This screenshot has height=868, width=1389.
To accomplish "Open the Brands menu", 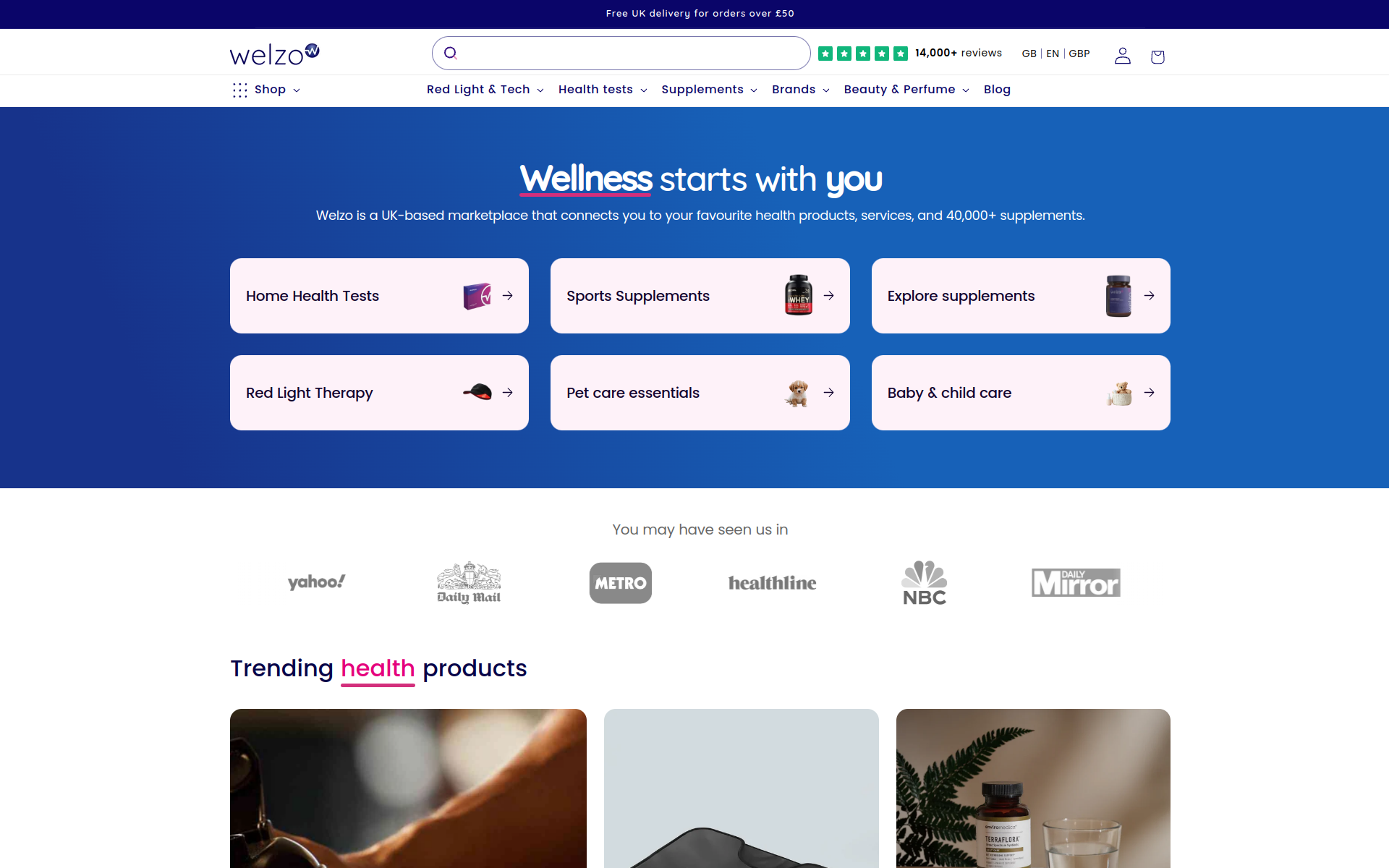I will tap(800, 90).
